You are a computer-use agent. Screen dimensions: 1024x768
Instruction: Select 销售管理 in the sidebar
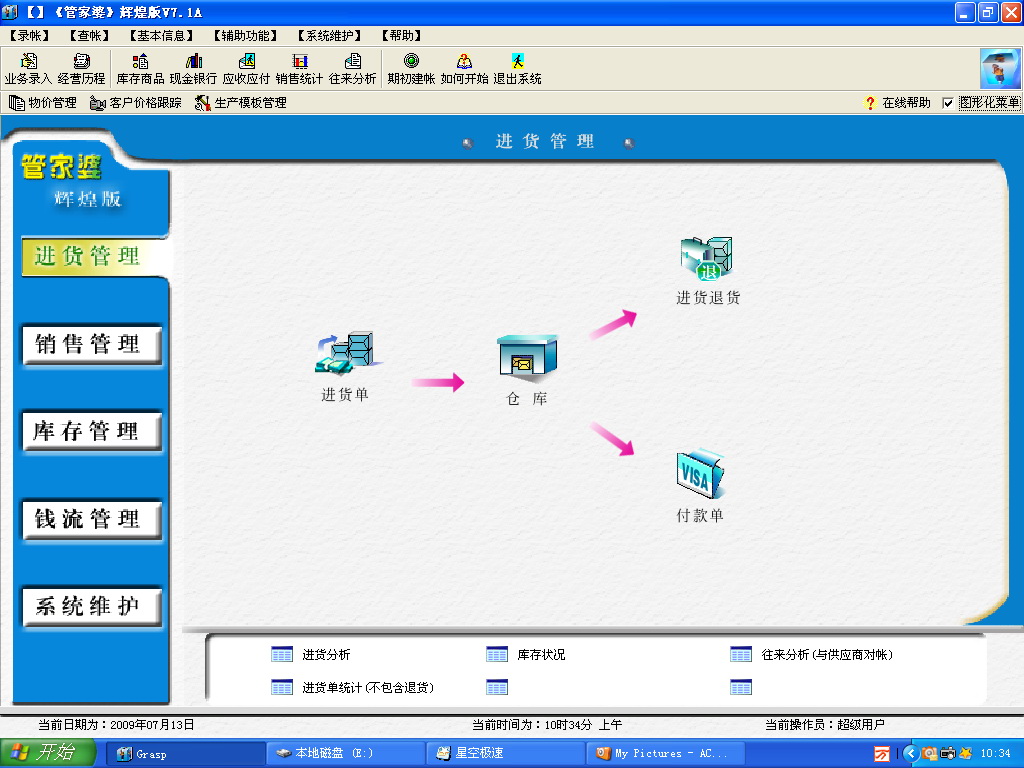coord(89,345)
